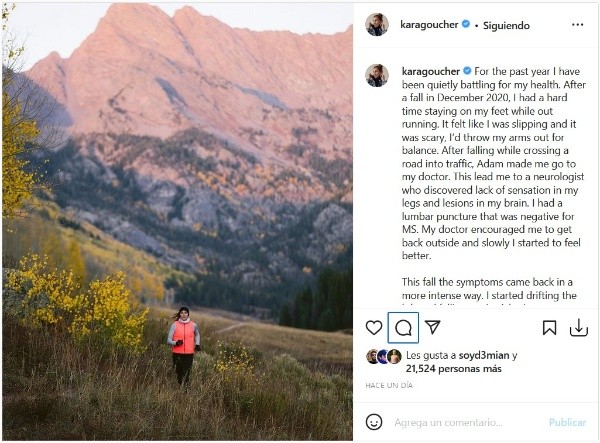Focus the Agrega un comentario field
Image resolution: width=600 pixels, height=443 pixels.
(462, 423)
